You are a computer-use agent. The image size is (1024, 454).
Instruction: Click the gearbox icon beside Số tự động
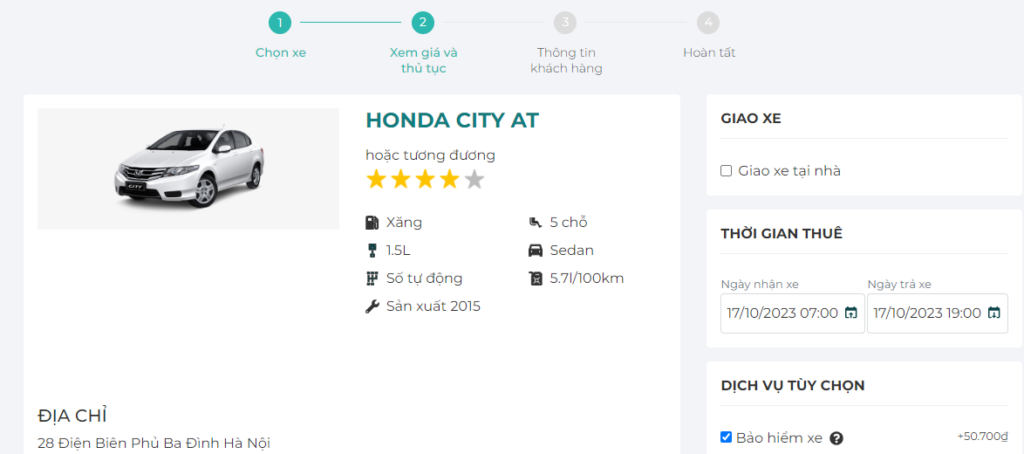point(372,278)
